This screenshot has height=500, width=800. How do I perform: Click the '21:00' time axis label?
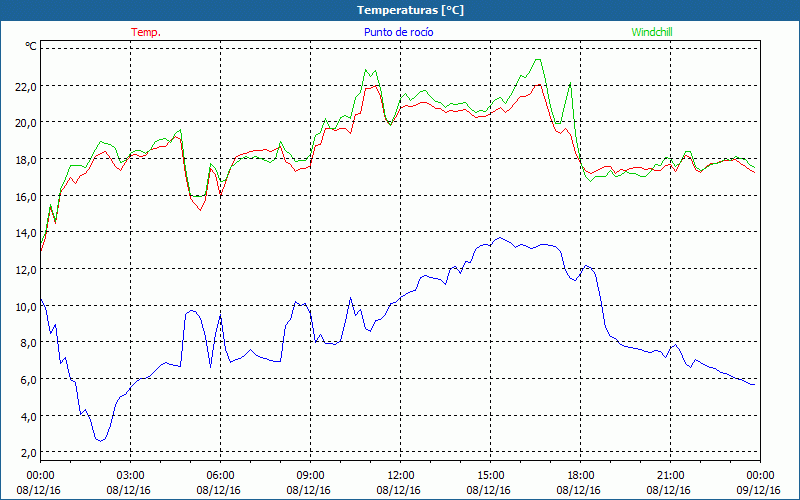point(670,476)
